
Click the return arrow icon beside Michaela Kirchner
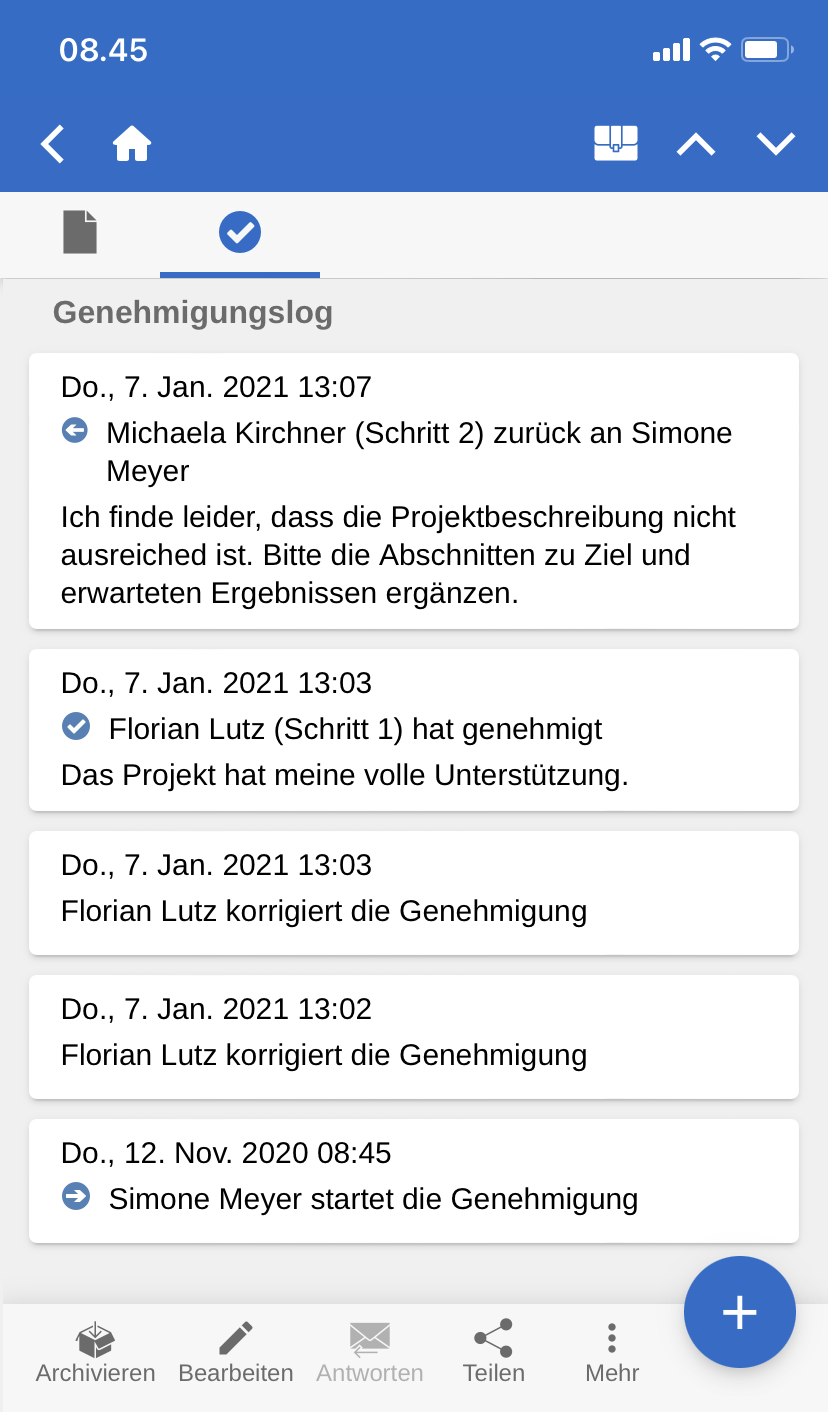click(75, 431)
